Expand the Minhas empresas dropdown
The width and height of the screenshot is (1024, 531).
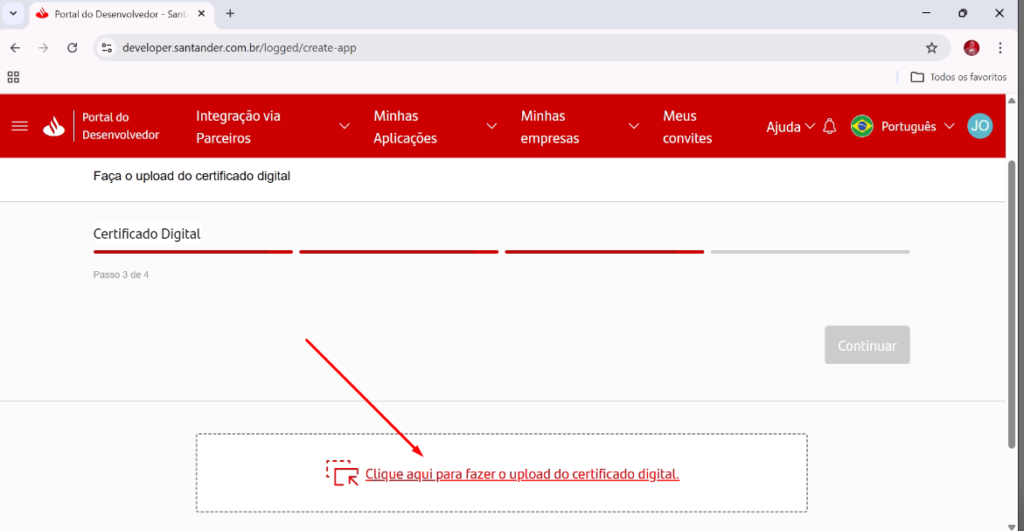pos(634,126)
